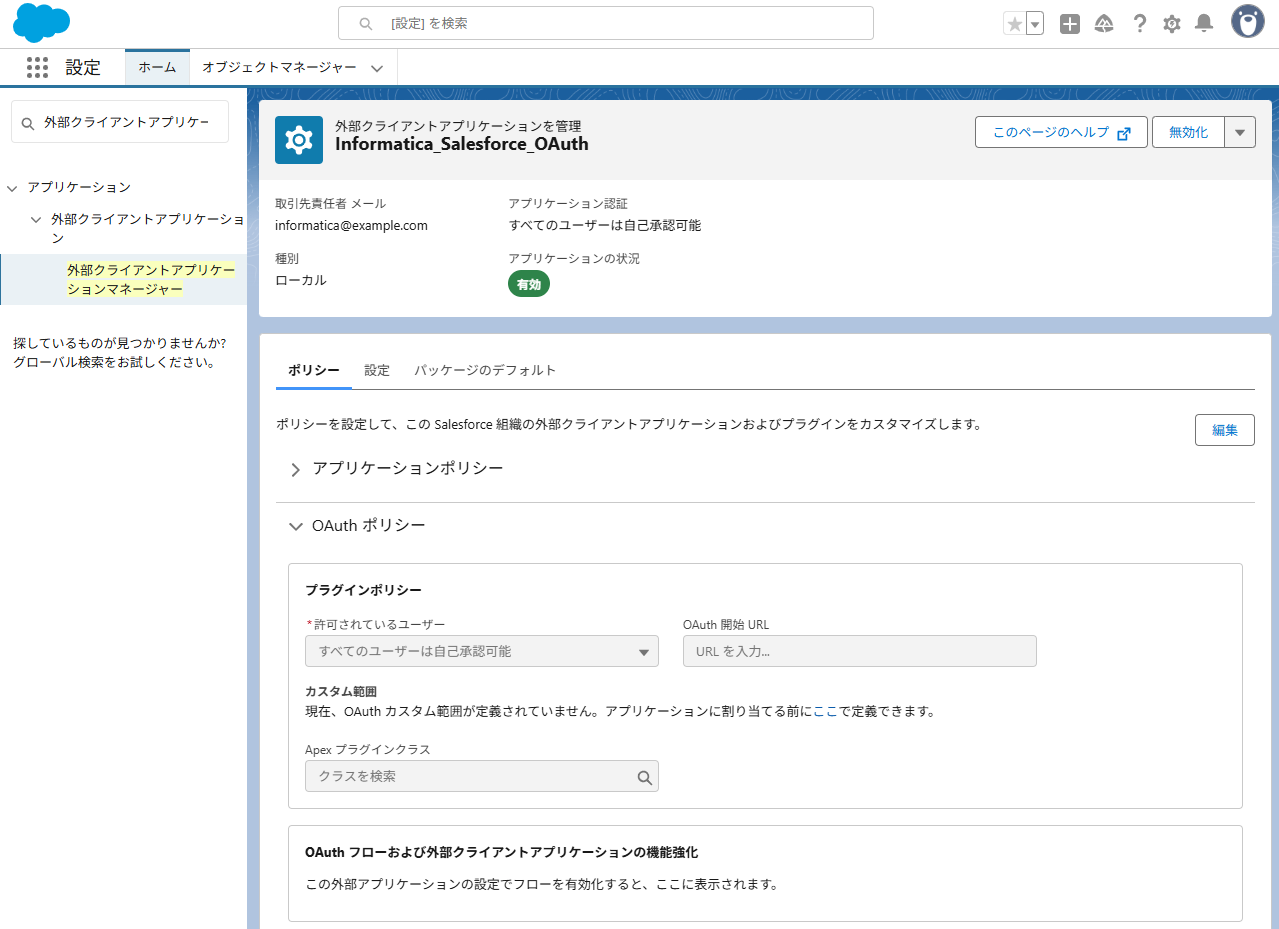1279x929 pixels.
Task: Open the notifications bell
Action: point(1204,24)
